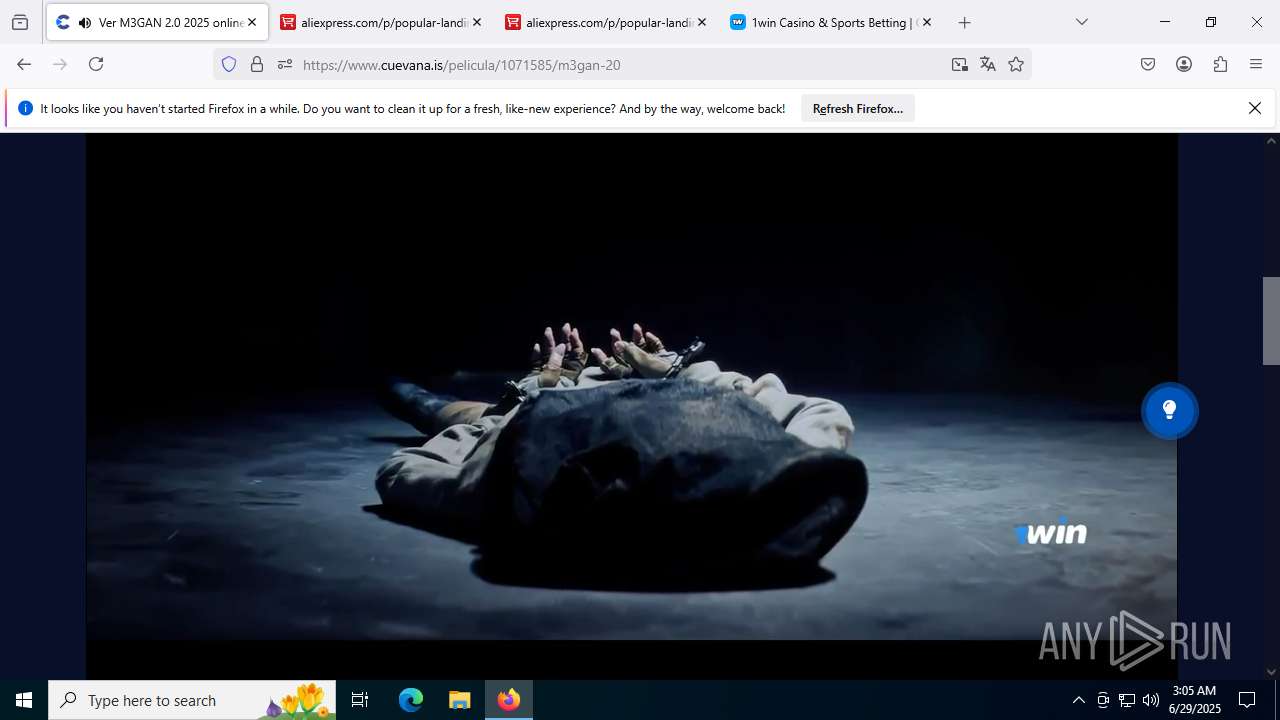Viewport: 1280px width, 720px height.
Task: Dismiss the Firefox refresh notification bar
Action: (1255, 108)
